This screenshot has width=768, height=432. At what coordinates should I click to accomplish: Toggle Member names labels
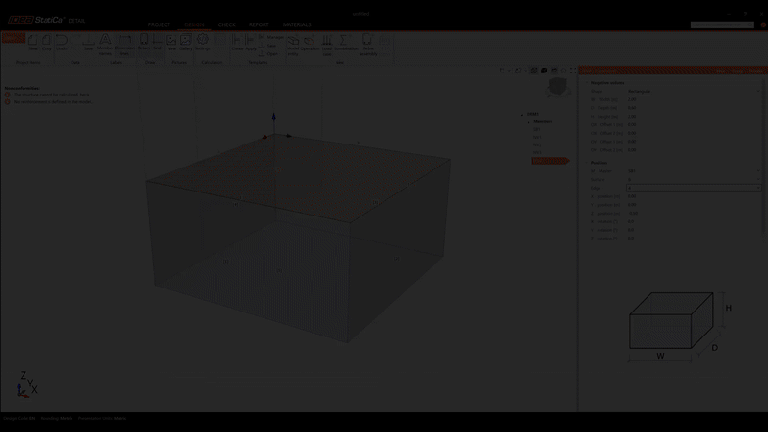[x=105, y=44]
